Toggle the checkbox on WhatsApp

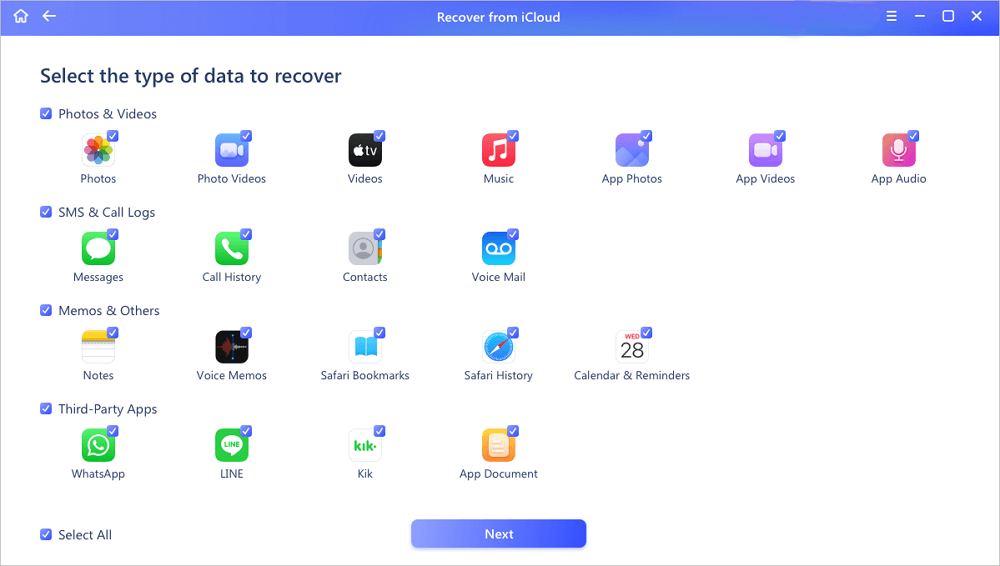tap(113, 431)
